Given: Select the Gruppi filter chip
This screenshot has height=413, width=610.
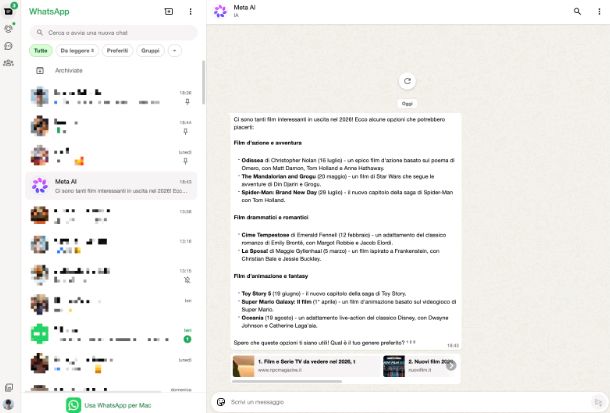Looking at the screenshot, I should (x=150, y=51).
